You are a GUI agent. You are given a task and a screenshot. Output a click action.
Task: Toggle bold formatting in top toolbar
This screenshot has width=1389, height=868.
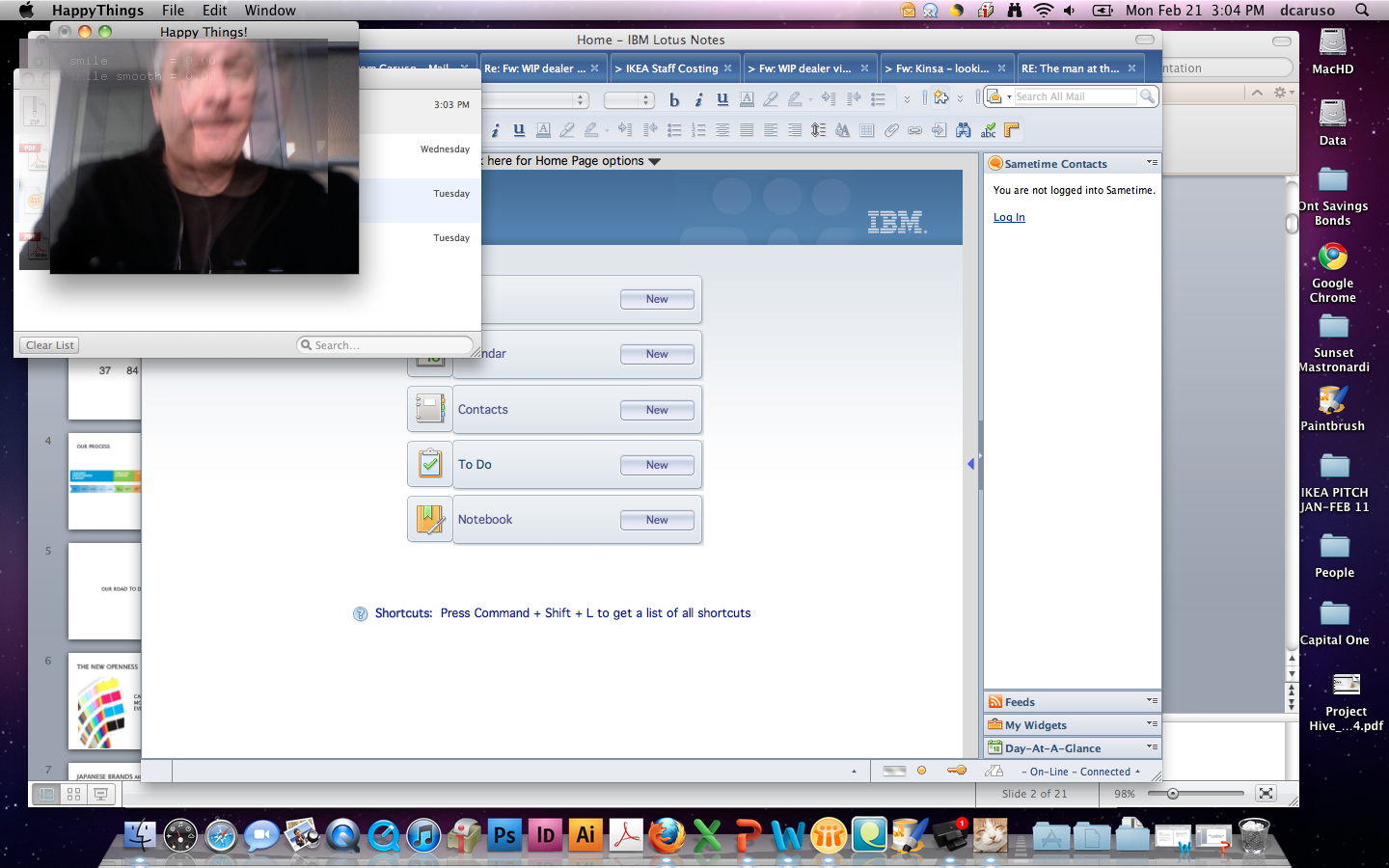click(674, 99)
